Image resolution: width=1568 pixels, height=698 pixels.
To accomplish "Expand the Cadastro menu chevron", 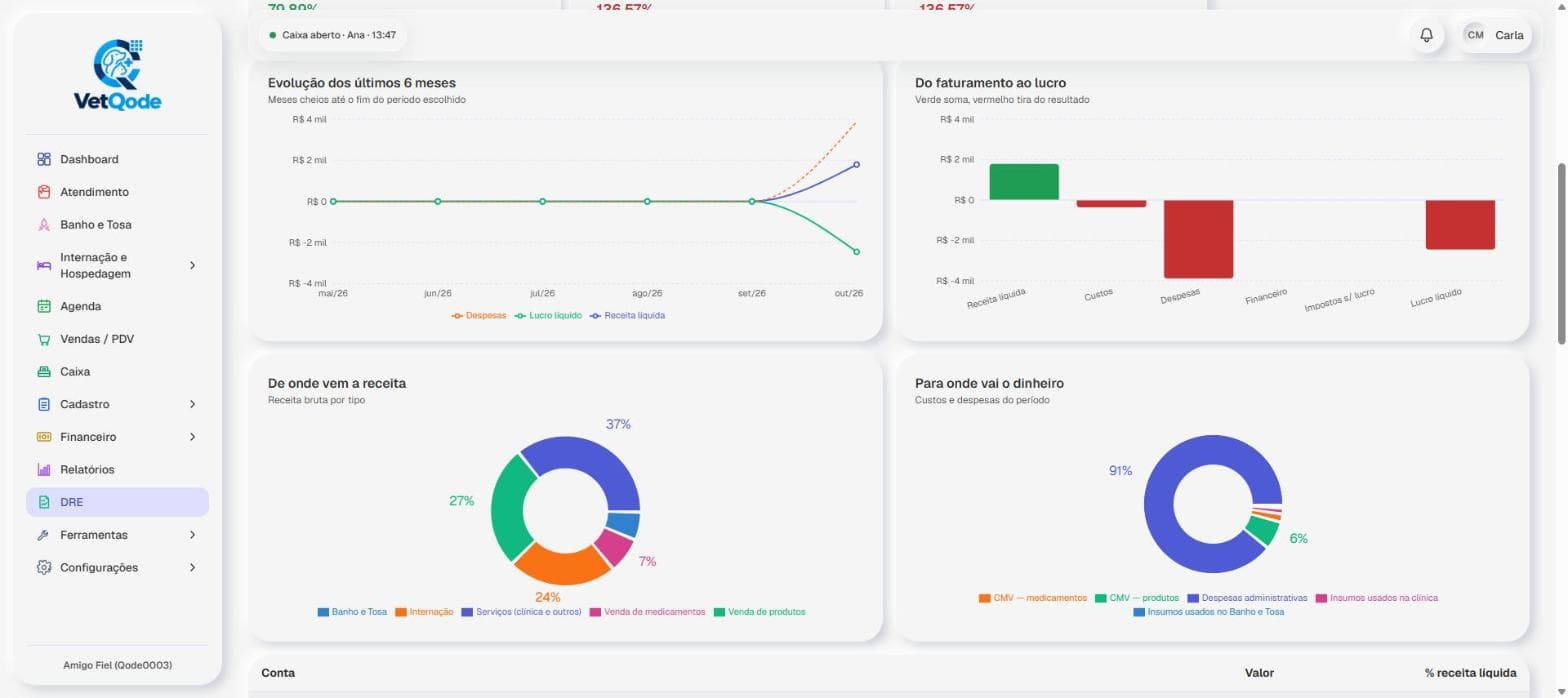I will (193, 404).
